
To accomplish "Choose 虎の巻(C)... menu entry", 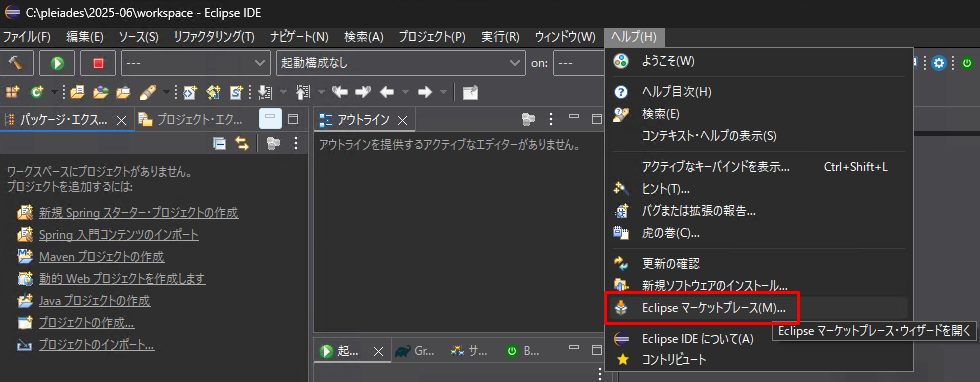I will (760, 233).
